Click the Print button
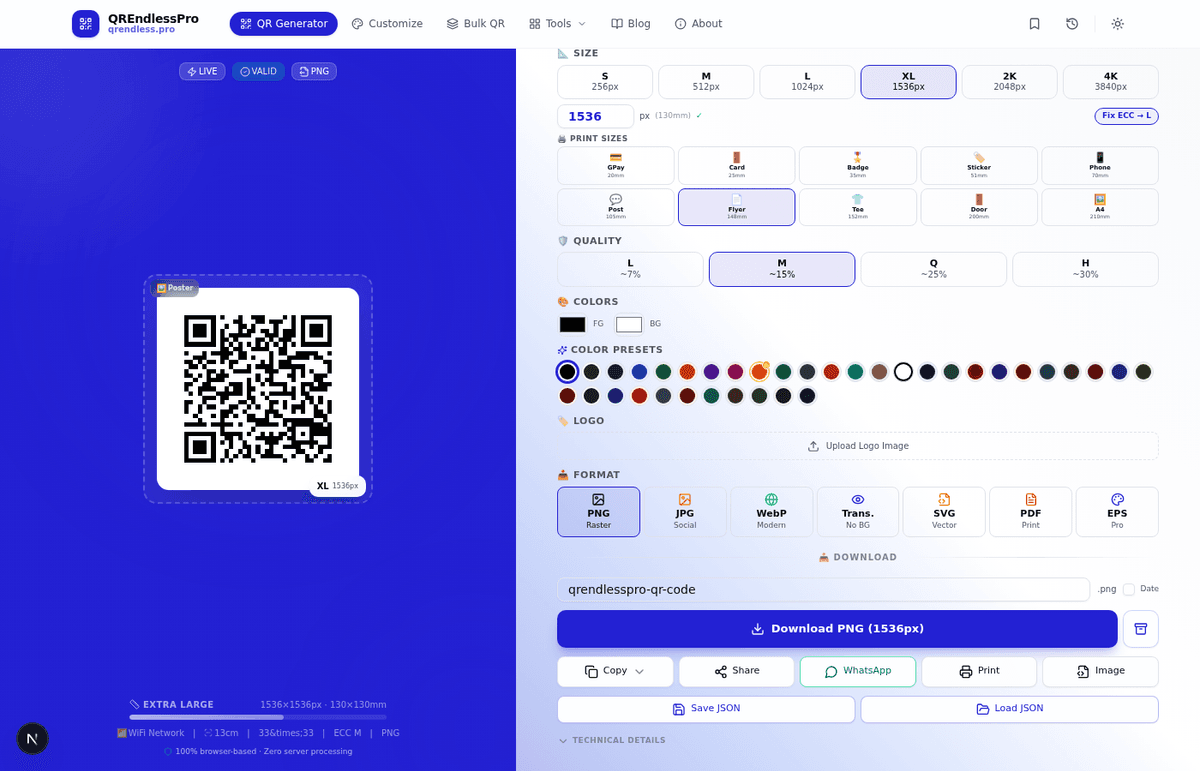Image resolution: width=1200 pixels, height=771 pixels. tap(979, 671)
